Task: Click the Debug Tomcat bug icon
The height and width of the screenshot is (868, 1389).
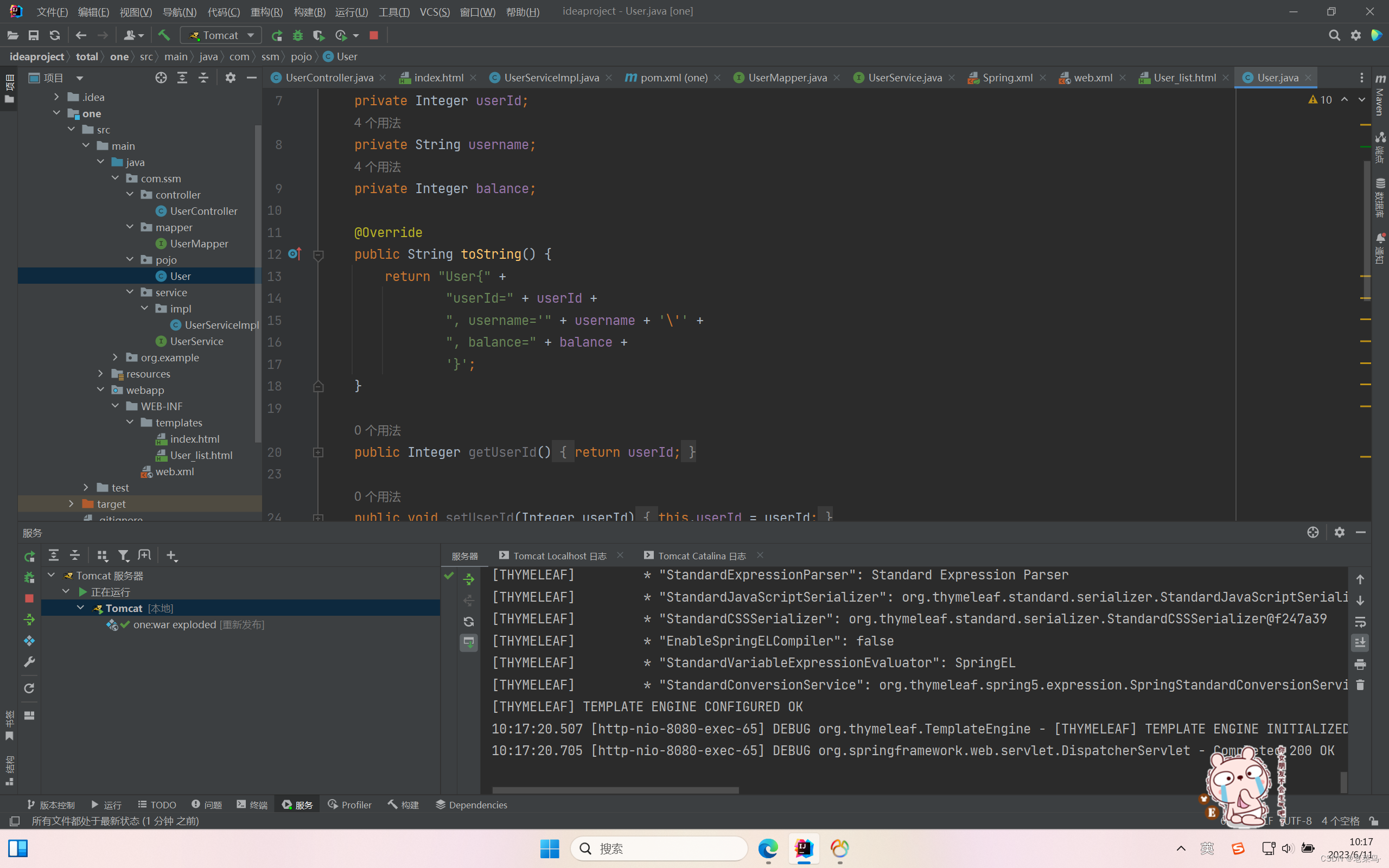Action: 297,36
